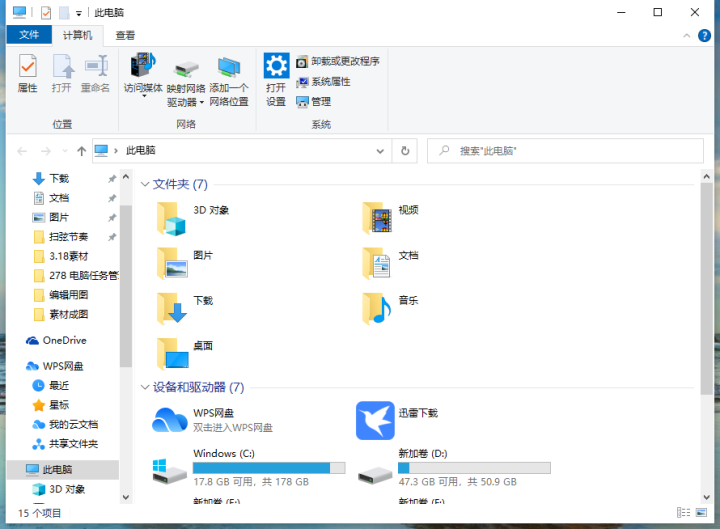The image size is (720, 529).
Task: Select the 下载 folder in main pane
Action: click(x=172, y=309)
